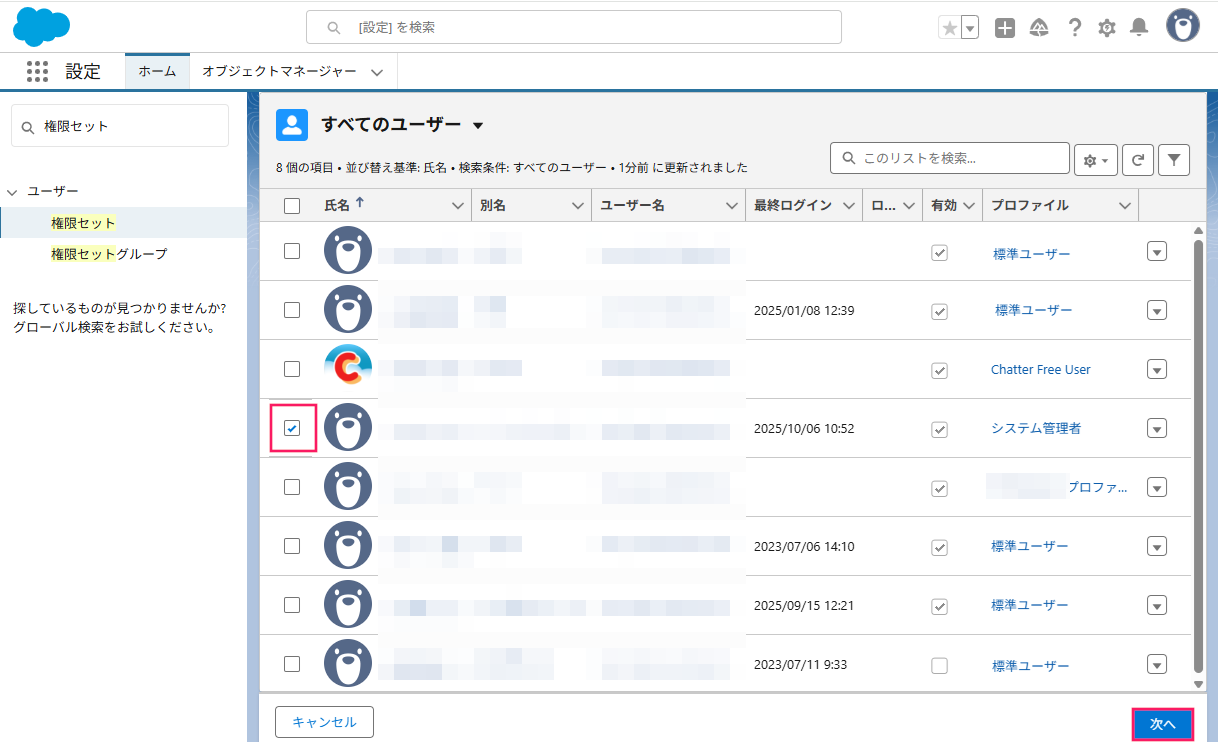
Task: Click the 2025/10/06 10:52 login cell
Action: (x=804, y=428)
